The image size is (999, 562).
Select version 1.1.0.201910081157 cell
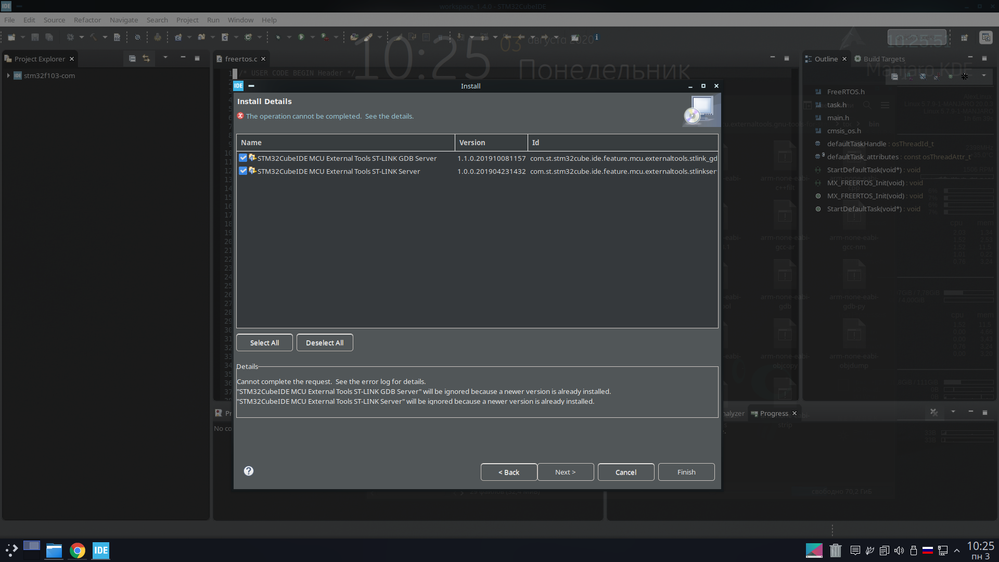[491, 158]
